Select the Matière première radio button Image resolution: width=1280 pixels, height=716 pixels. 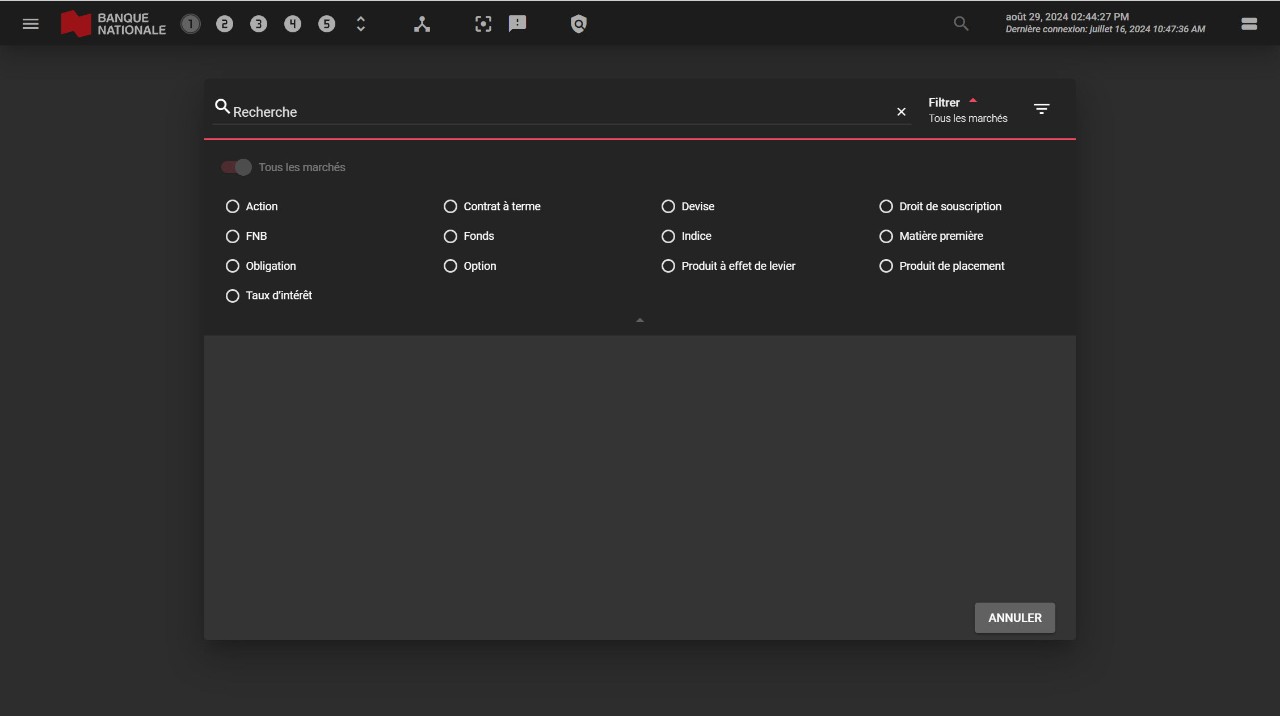pos(886,236)
